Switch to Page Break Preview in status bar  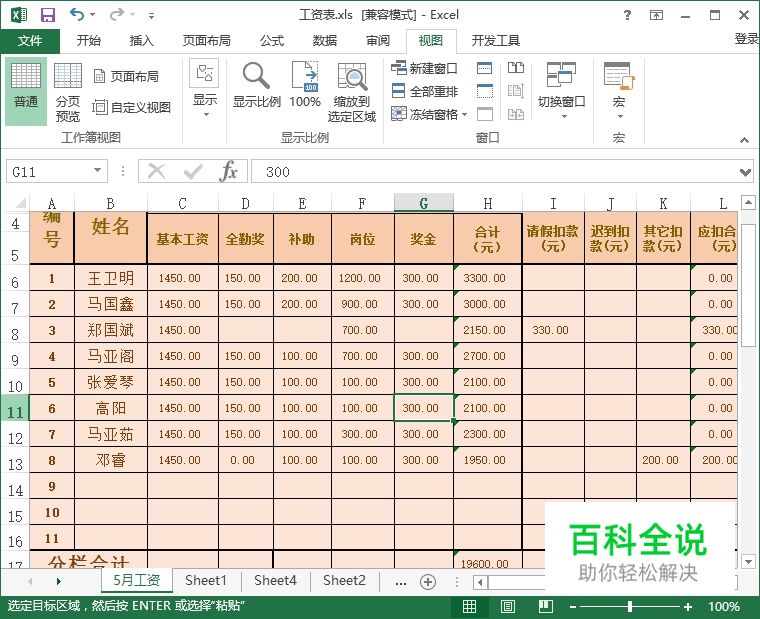(x=546, y=606)
